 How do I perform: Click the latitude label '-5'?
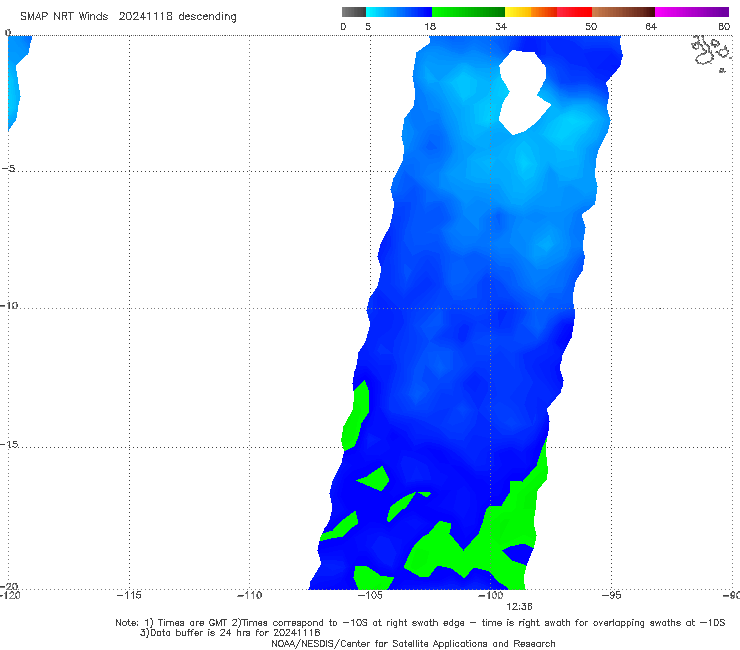pyautogui.click(x=8, y=169)
